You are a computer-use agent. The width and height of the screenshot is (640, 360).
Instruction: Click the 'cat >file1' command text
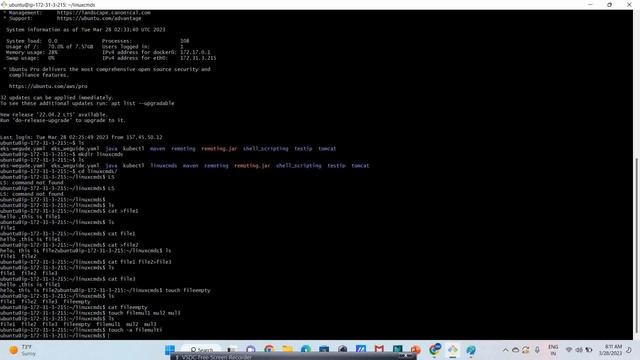click(x=123, y=211)
